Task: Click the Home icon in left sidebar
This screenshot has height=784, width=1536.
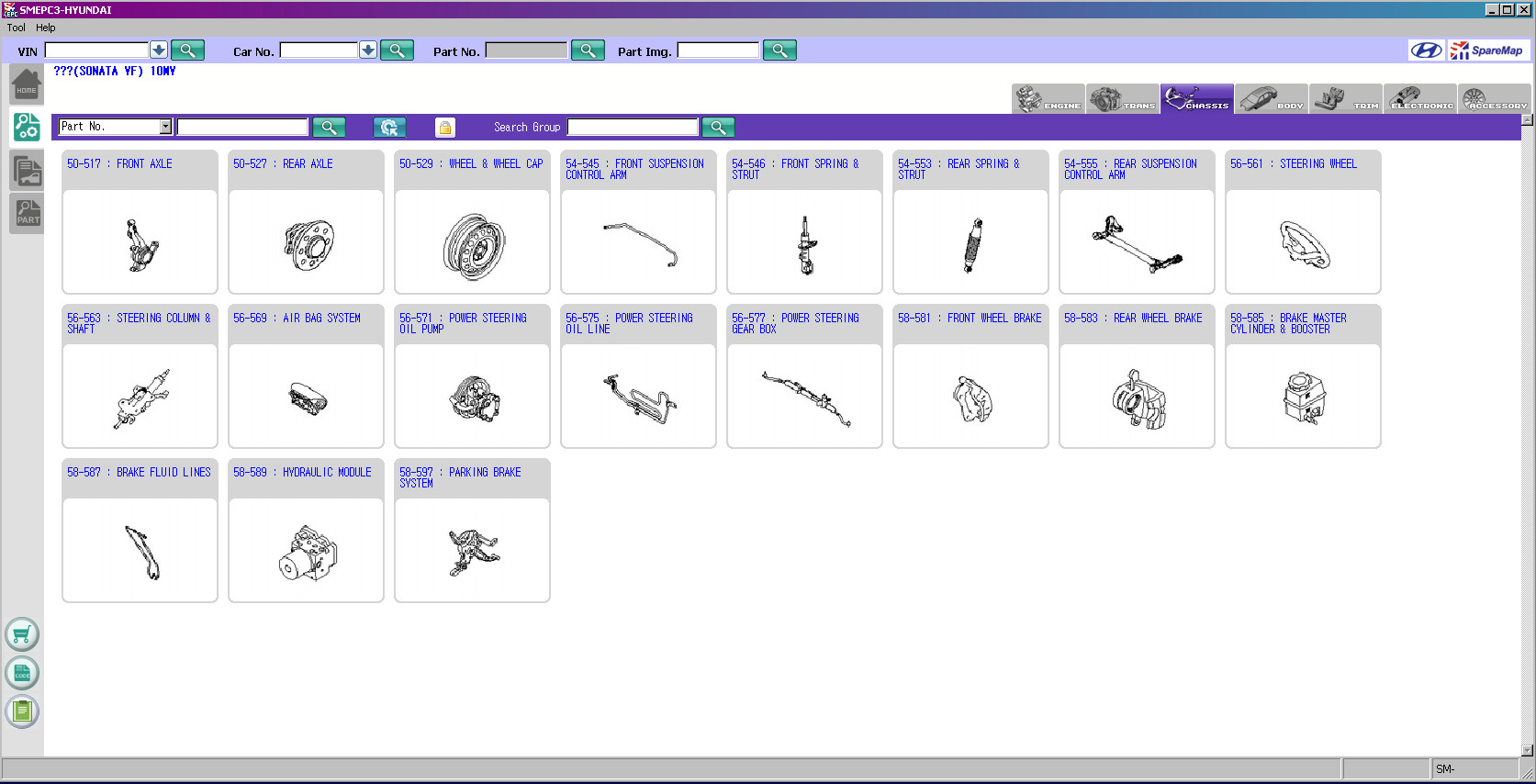Action: [27, 85]
